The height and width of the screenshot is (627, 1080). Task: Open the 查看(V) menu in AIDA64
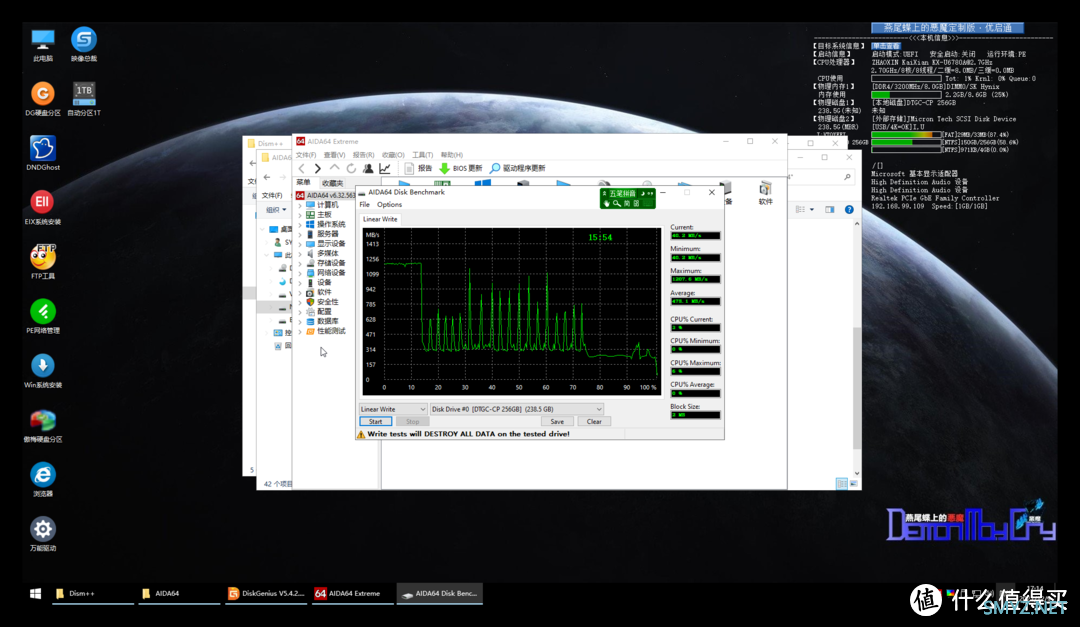tap(335, 155)
